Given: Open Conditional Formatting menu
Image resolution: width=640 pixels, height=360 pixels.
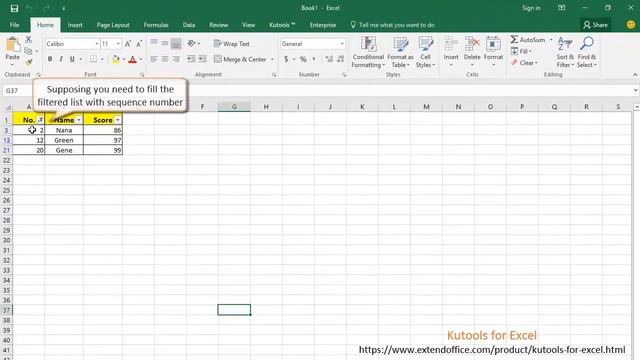Looking at the screenshot, I should point(368,52).
